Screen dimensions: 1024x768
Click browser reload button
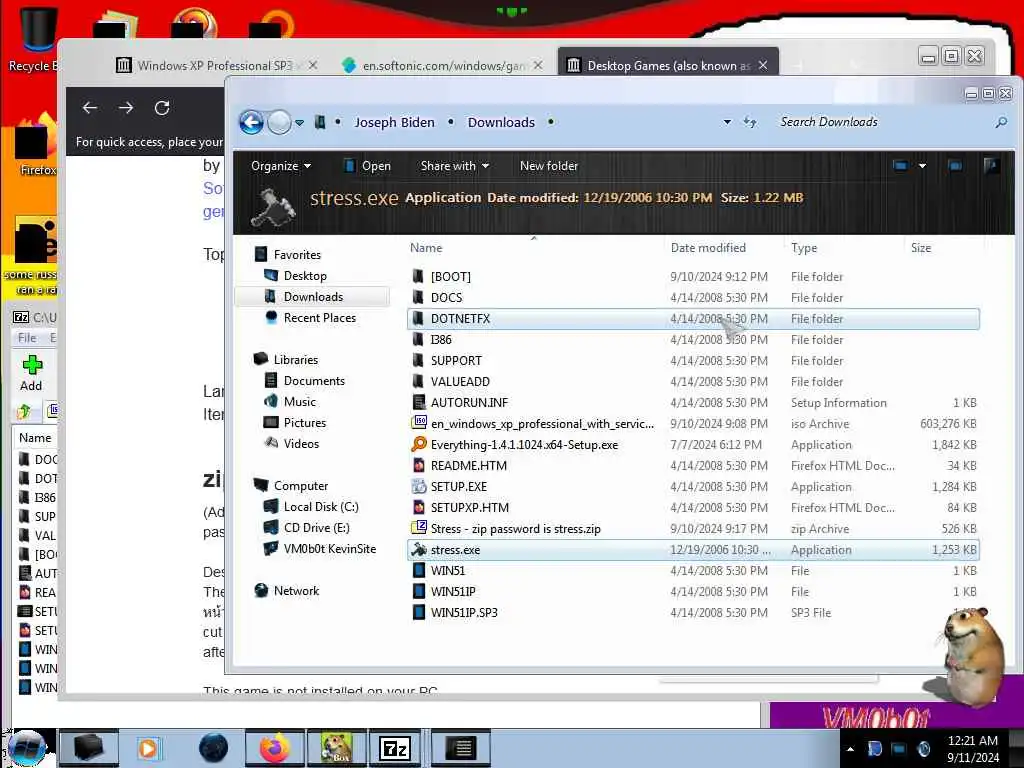click(162, 108)
